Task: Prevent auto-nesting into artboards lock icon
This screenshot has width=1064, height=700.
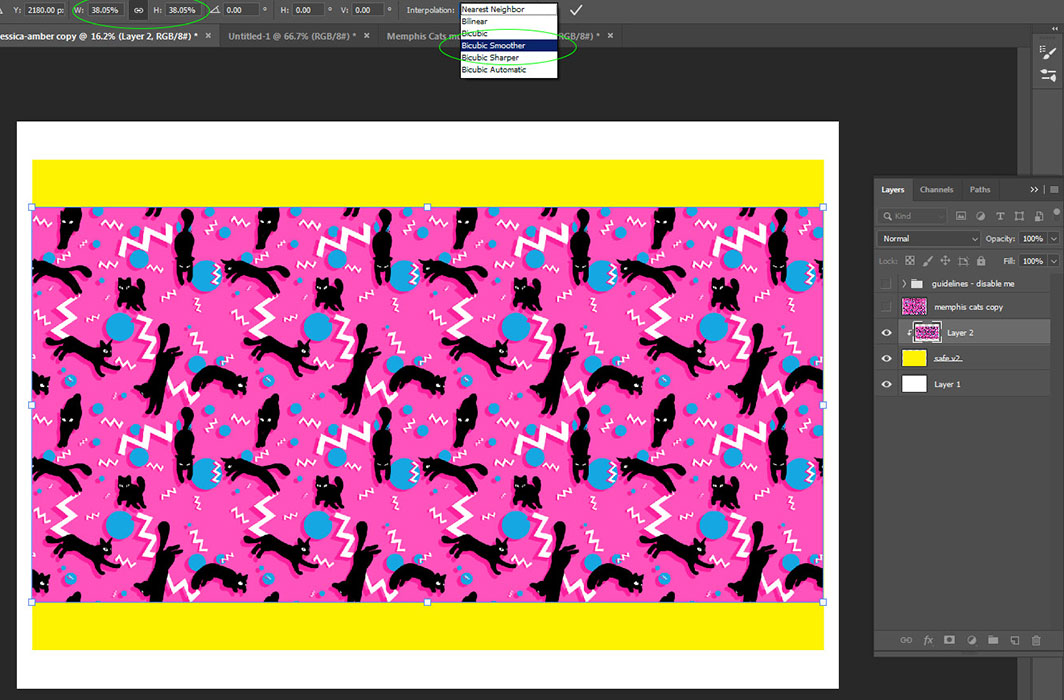Action: (963, 260)
